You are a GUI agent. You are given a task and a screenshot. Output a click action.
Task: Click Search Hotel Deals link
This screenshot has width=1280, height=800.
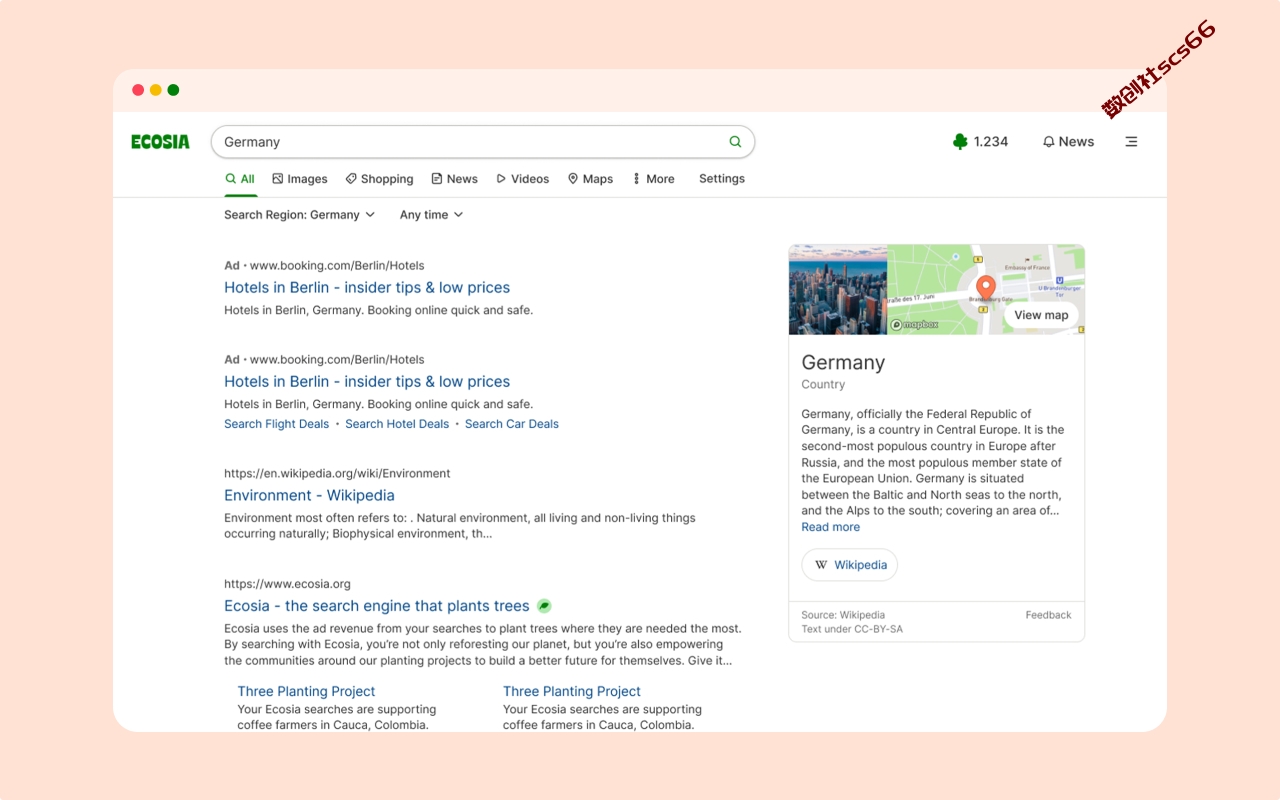(x=397, y=424)
